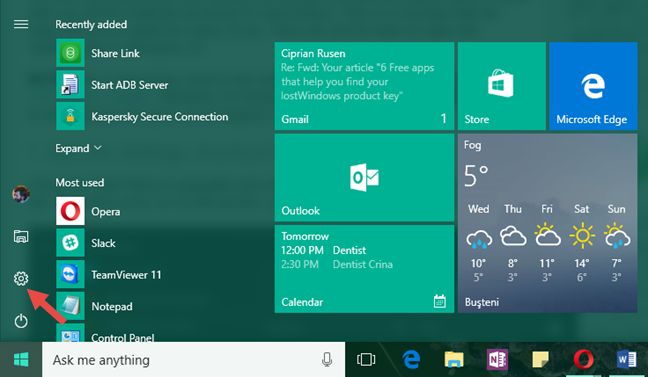Click the Most used heading

pyautogui.click(x=80, y=182)
